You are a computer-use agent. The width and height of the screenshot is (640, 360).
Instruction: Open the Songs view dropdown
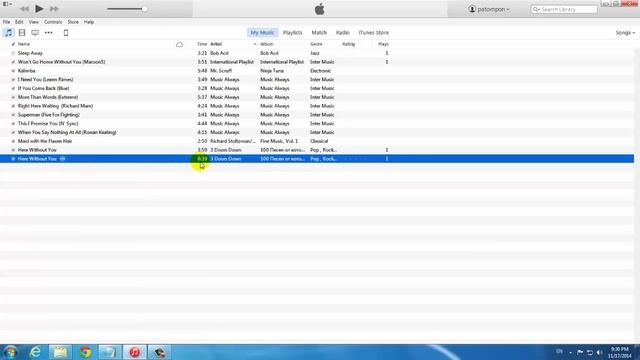click(x=625, y=33)
